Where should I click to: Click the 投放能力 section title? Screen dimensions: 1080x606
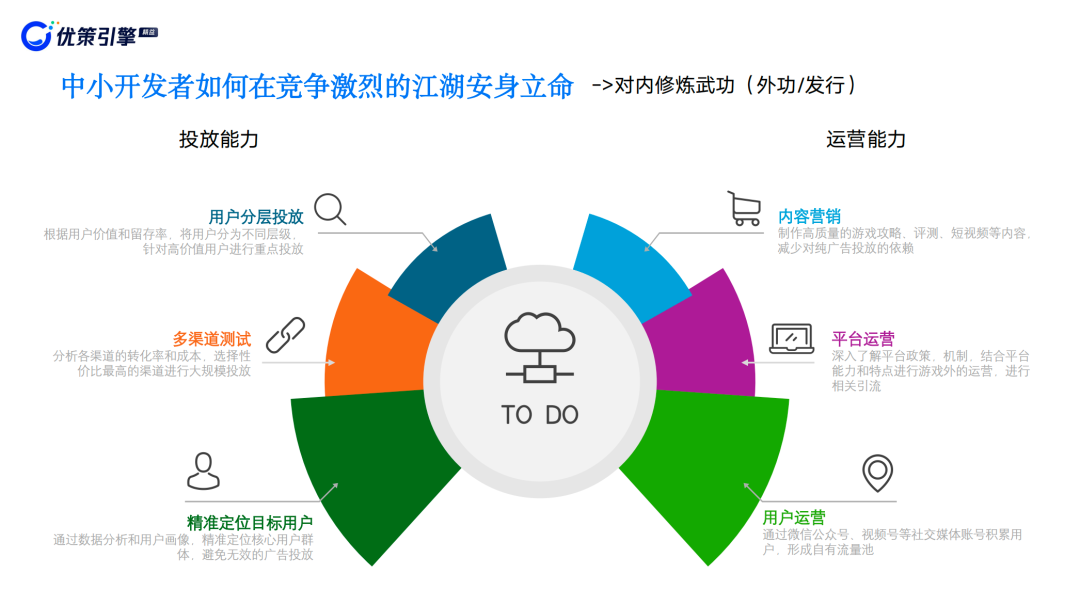tap(218, 139)
